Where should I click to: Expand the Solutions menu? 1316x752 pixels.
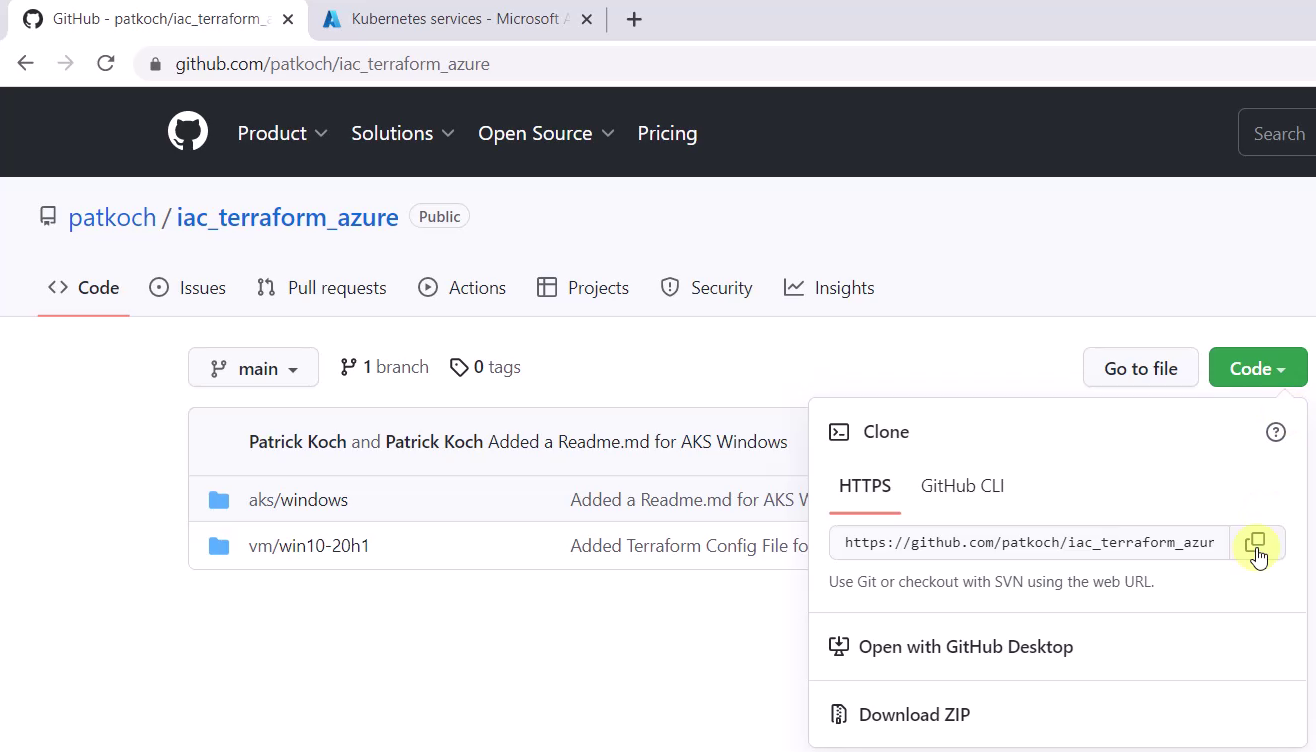[403, 133]
